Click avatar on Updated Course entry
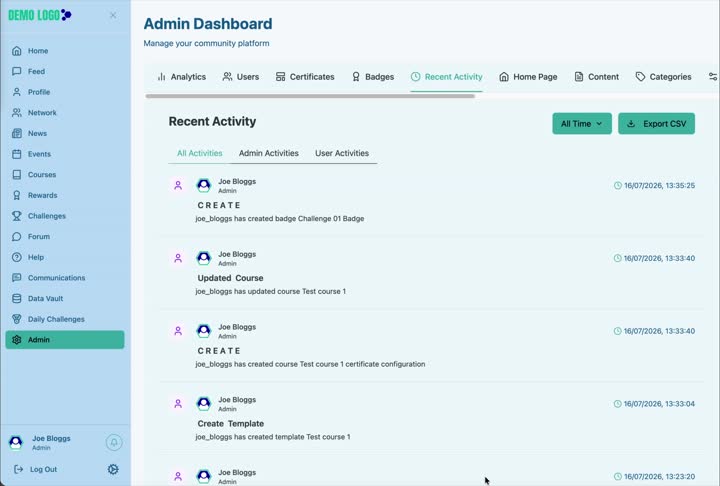This screenshot has height=486, width=720. (x=204, y=258)
